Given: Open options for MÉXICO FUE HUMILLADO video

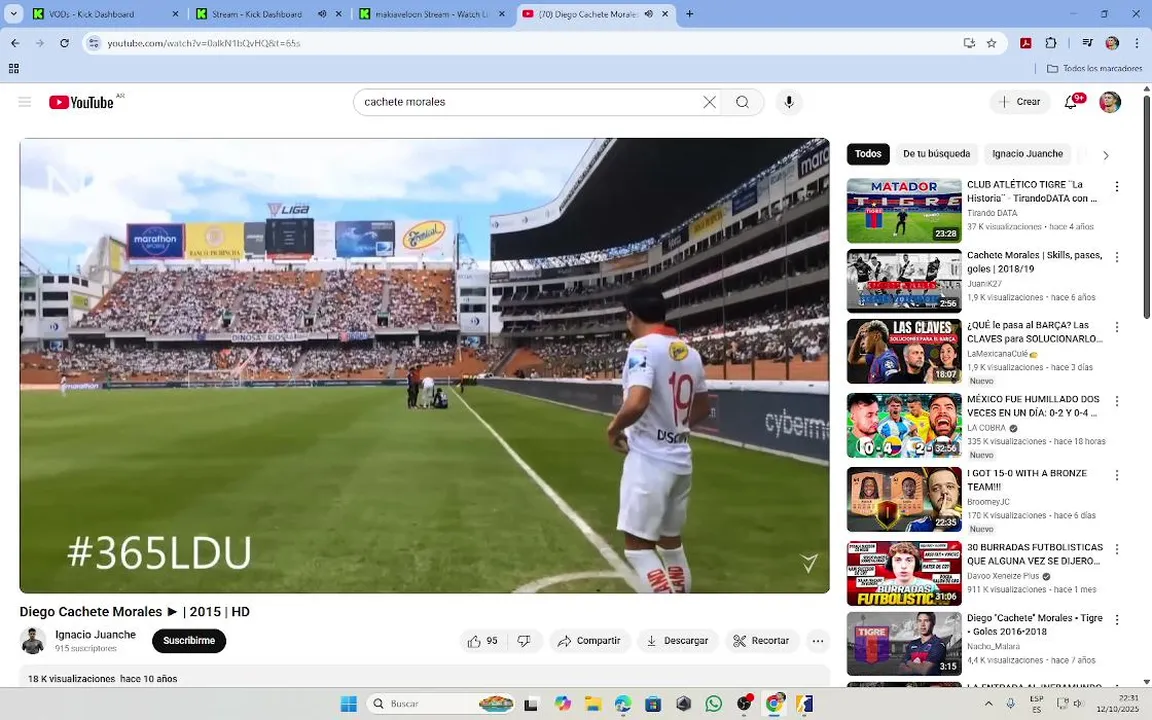Looking at the screenshot, I should [x=1117, y=401].
